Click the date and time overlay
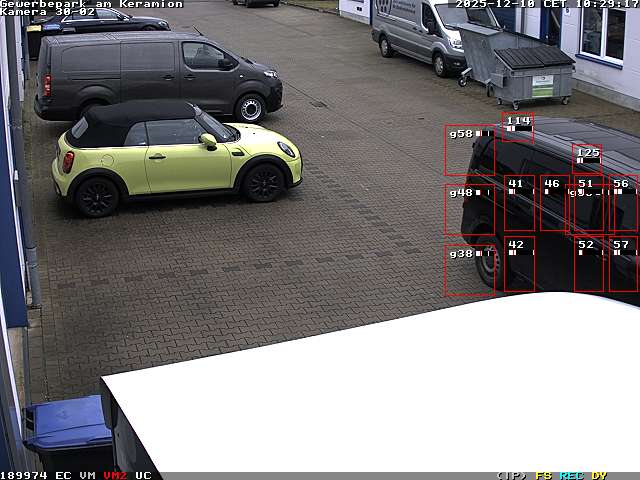 546,4
